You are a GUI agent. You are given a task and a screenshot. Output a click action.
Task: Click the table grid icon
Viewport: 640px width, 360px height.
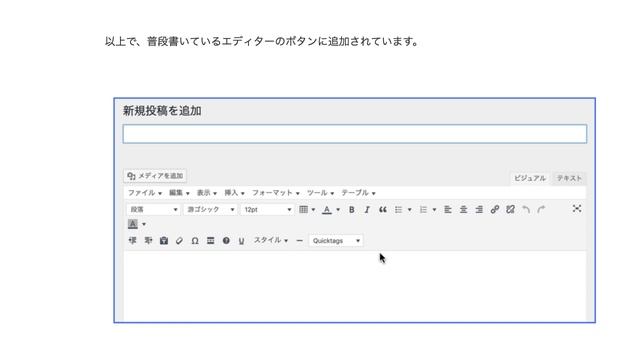[x=303, y=210]
